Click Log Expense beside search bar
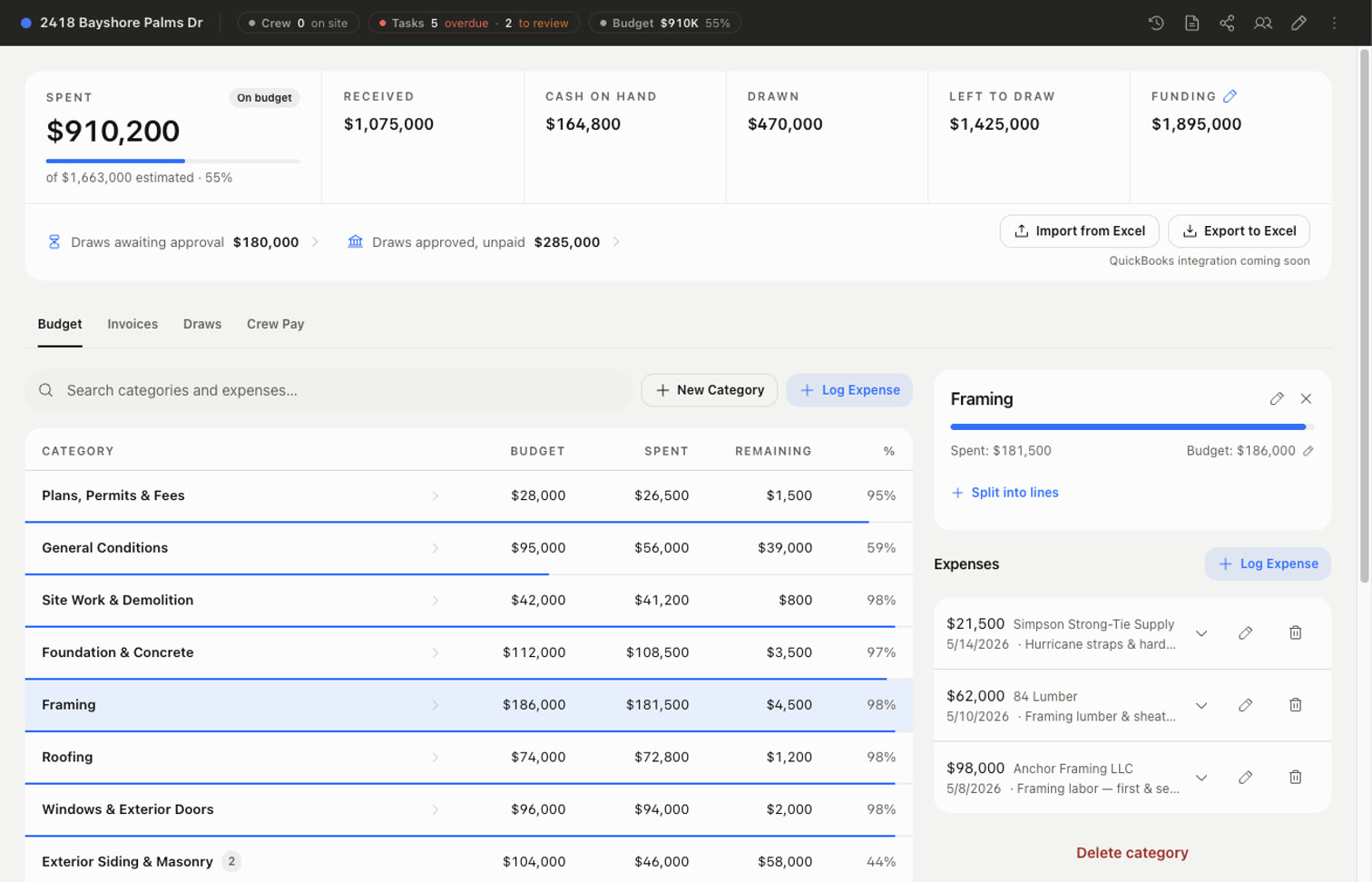Image resolution: width=1372 pixels, height=882 pixels. pyautogui.click(x=849, y=390)
